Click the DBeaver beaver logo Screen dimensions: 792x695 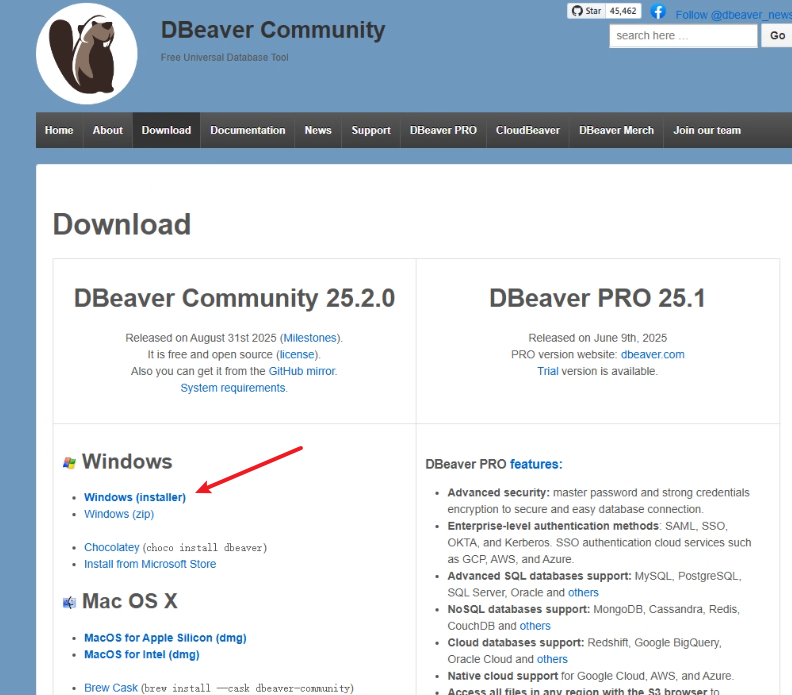coord(86,54)
